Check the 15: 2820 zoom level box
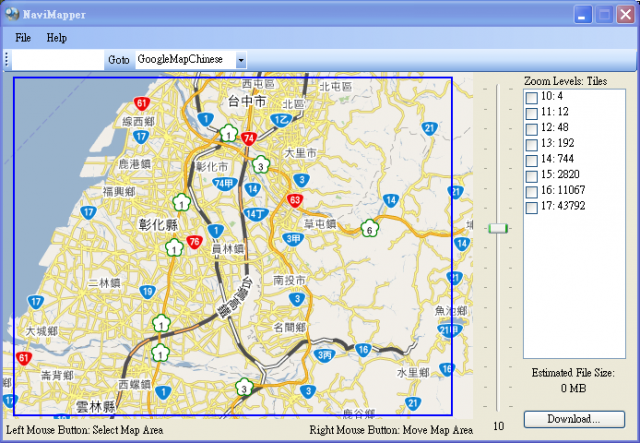640x443 pixels. [531, 176]
